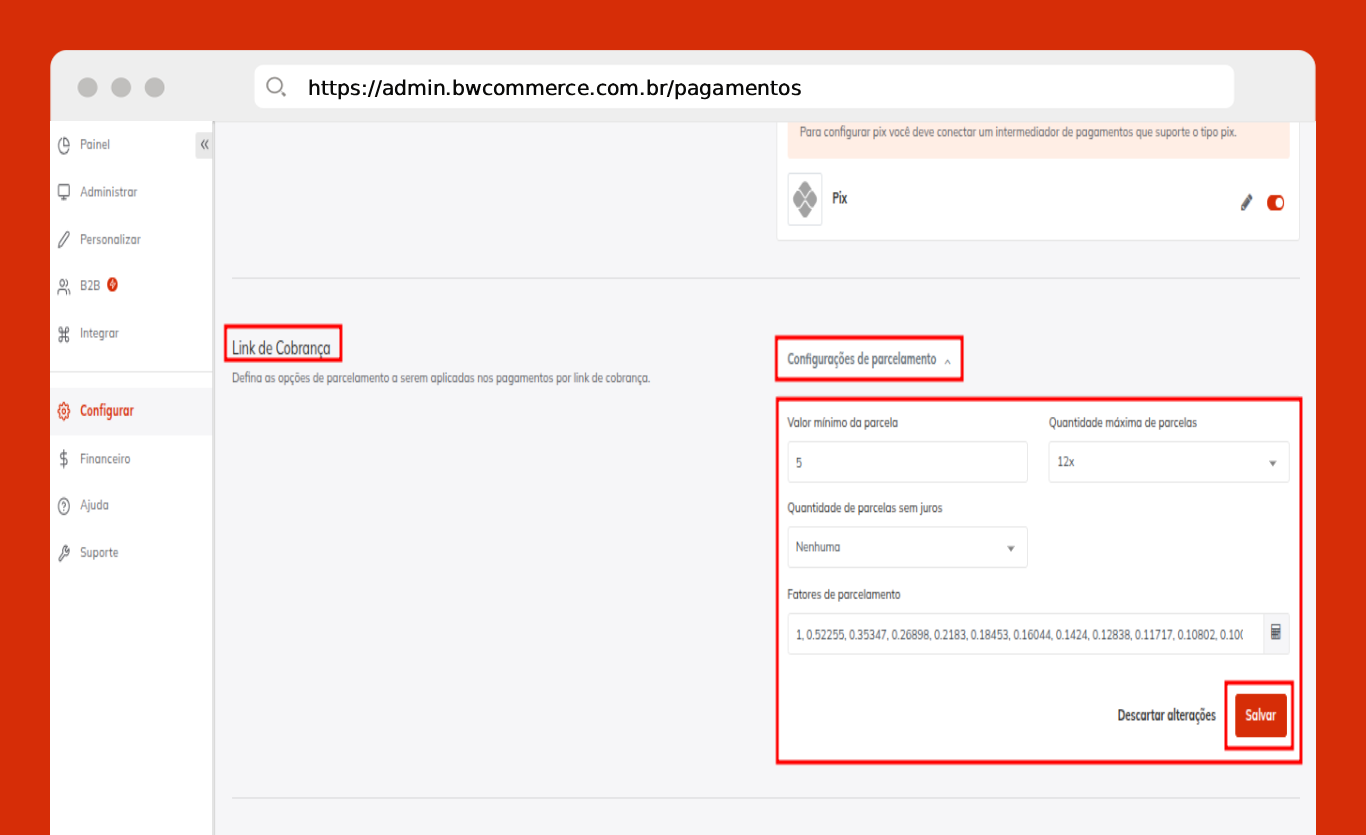Go to the Ajuda menu item
Image resolution: width=1366 pixels, height=835 pixels.
94,506
